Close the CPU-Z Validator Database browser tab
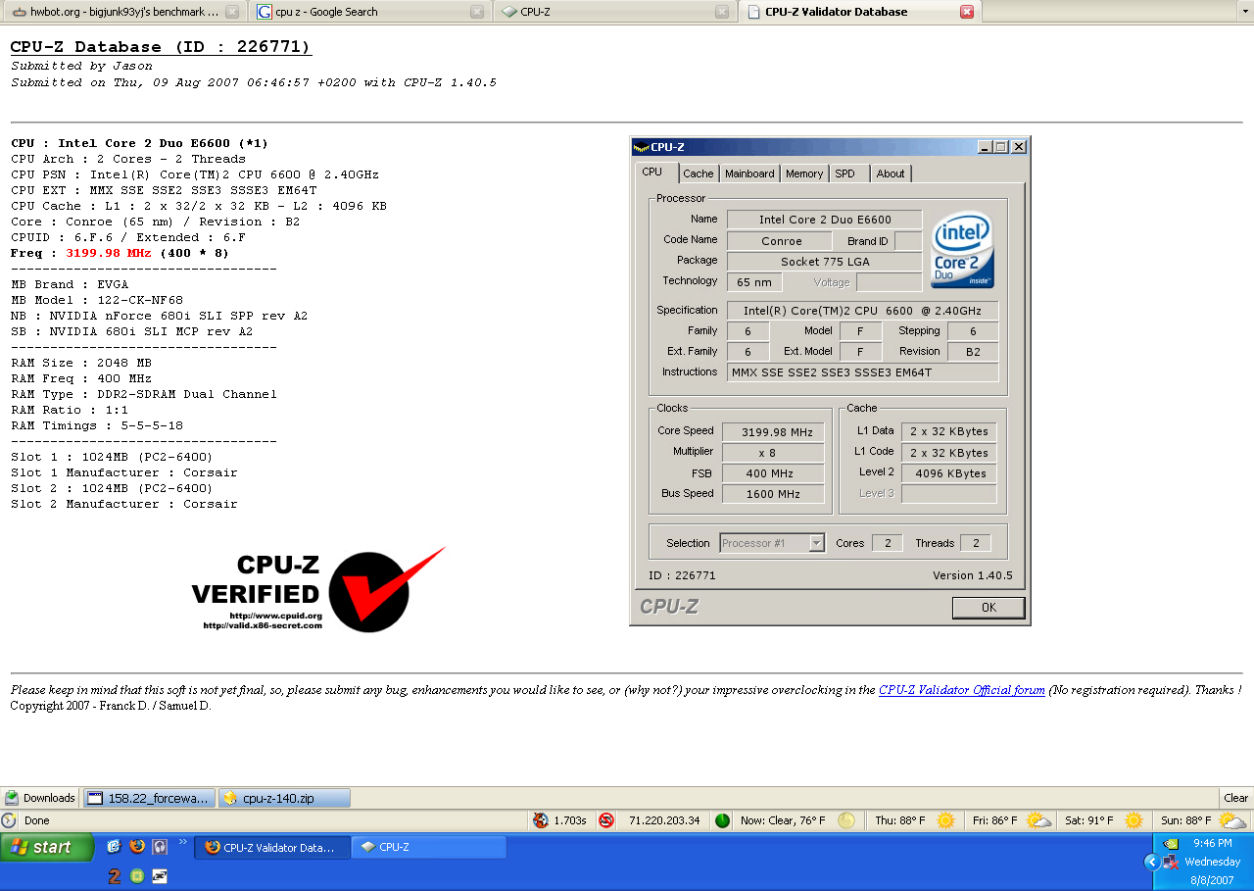Screen dimensions: 1254x891 (967, 12)
